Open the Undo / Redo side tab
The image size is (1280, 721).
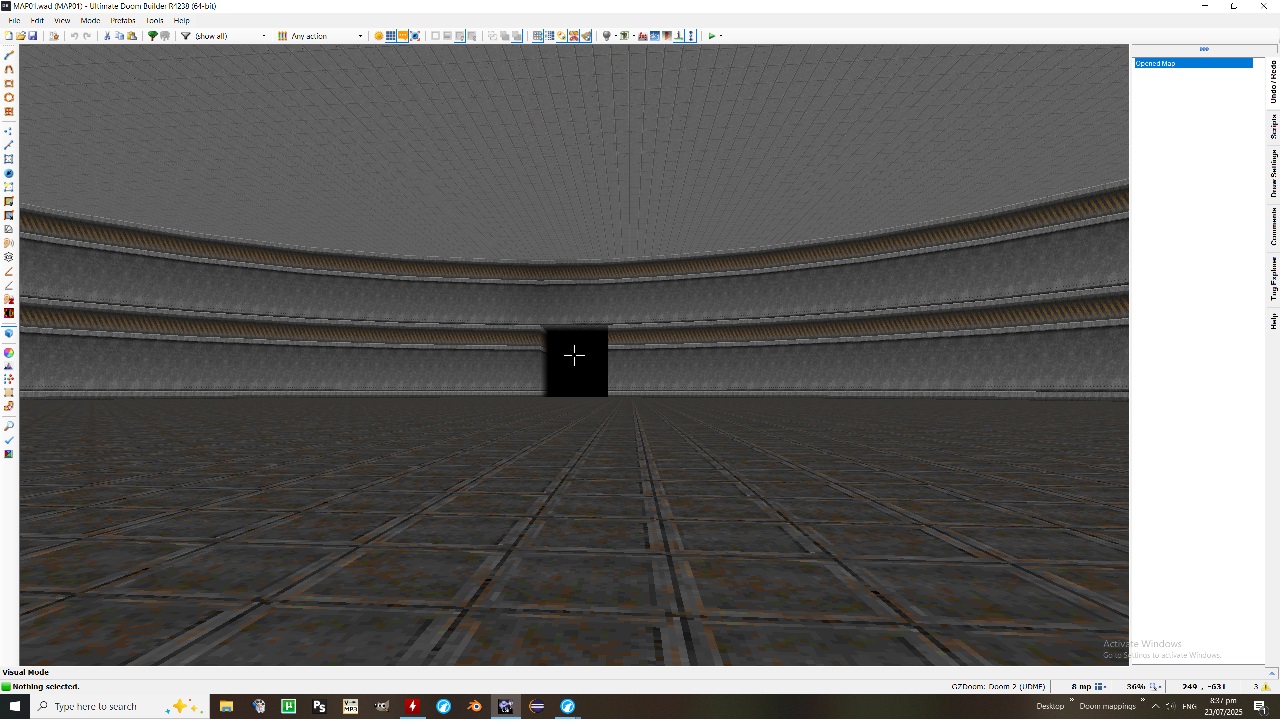1273,82
